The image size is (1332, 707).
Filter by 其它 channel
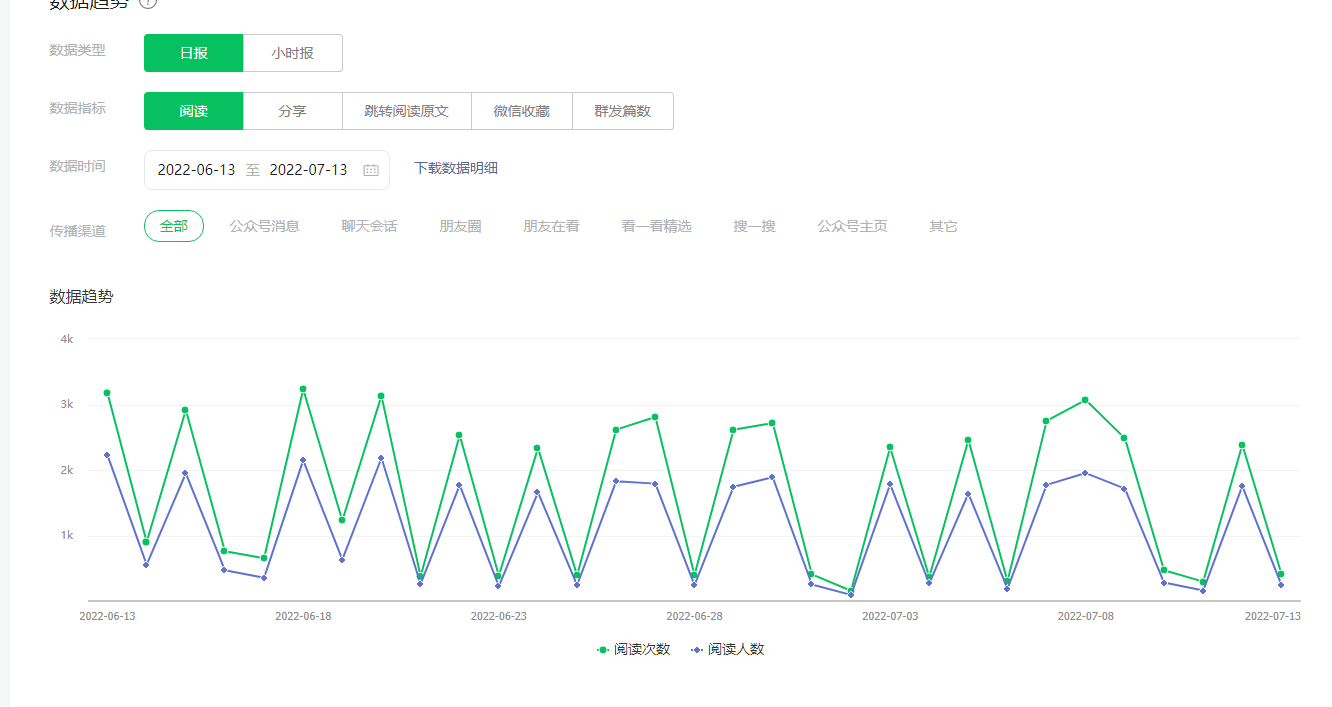pos(944,226)
